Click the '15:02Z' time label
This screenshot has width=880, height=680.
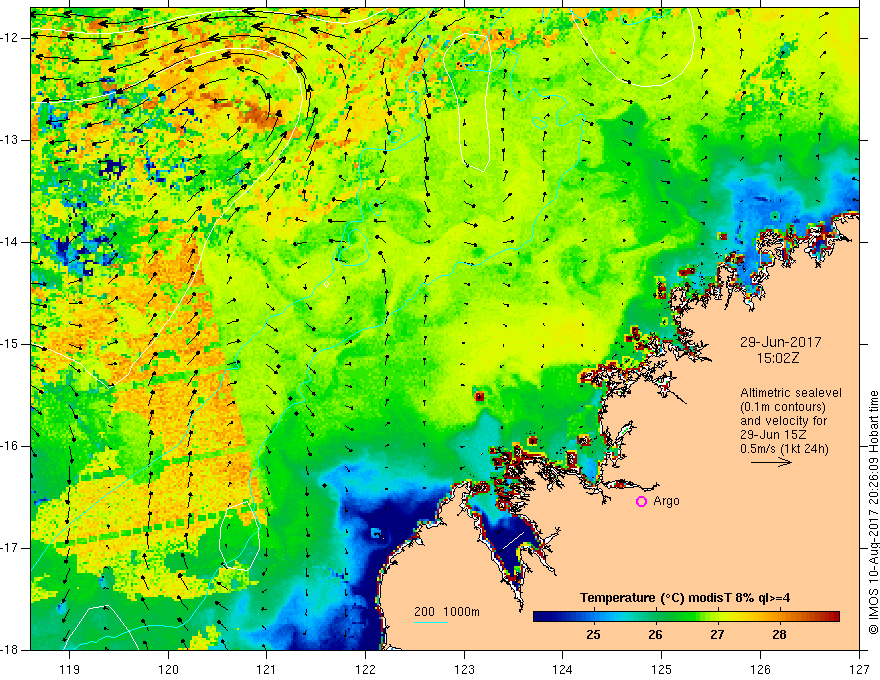(777, 358)
